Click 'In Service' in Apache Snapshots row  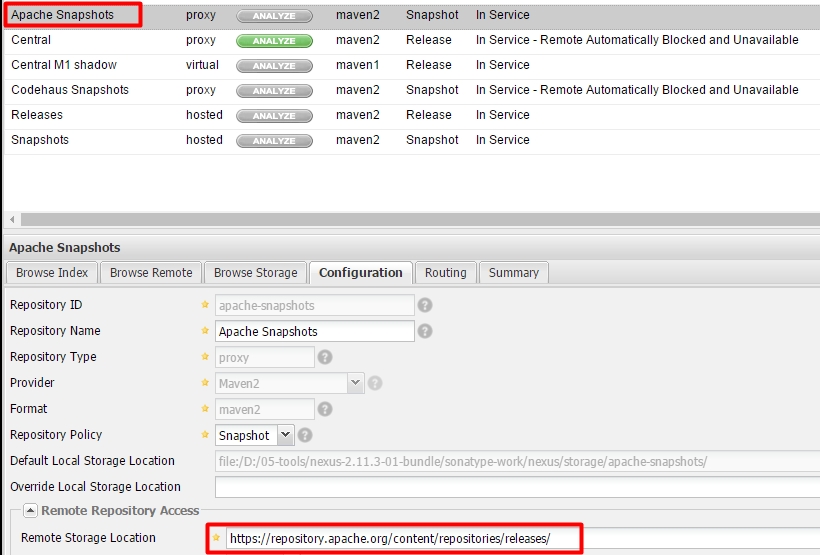503,15
